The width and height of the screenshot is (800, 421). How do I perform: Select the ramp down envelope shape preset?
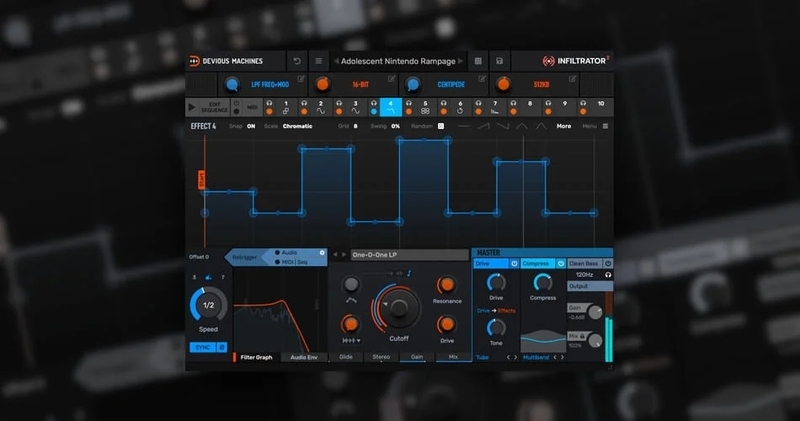(x=503, y=126)
